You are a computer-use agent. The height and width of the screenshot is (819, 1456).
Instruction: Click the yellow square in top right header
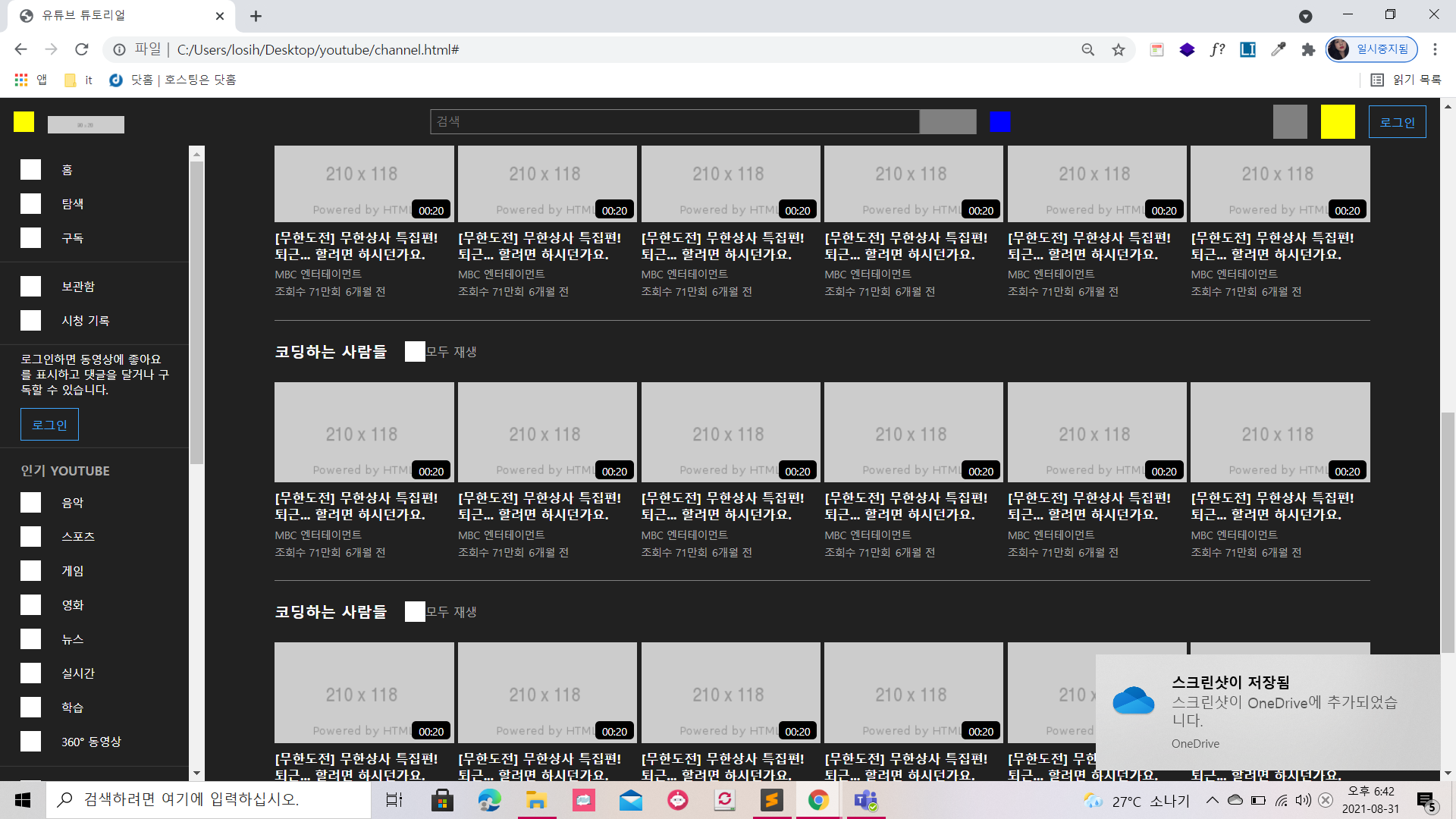pos(1337,122)
